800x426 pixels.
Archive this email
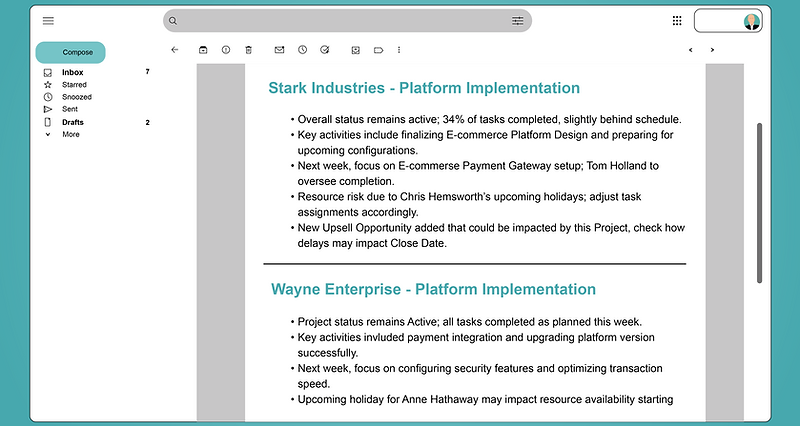point(203,49)
